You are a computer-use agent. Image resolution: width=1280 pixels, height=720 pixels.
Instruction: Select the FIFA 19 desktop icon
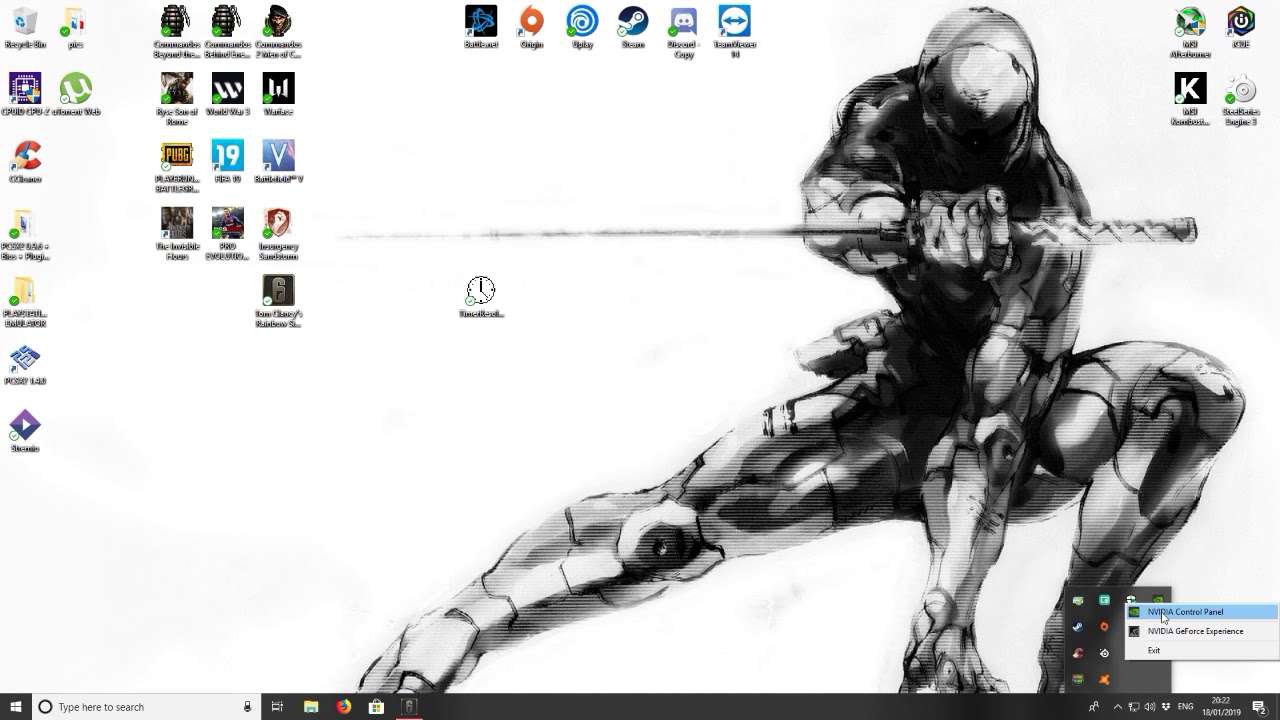pos(228,162)
